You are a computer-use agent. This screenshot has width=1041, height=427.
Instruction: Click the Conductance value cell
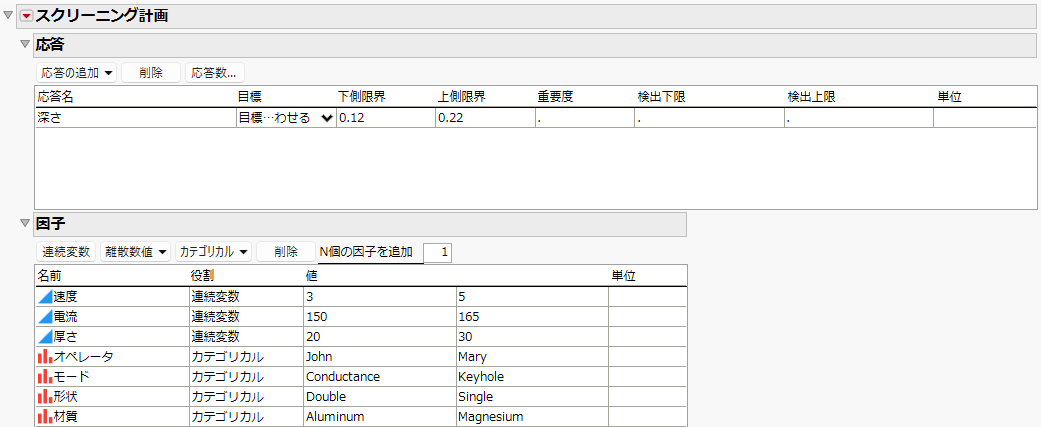(x=378, y=377)
